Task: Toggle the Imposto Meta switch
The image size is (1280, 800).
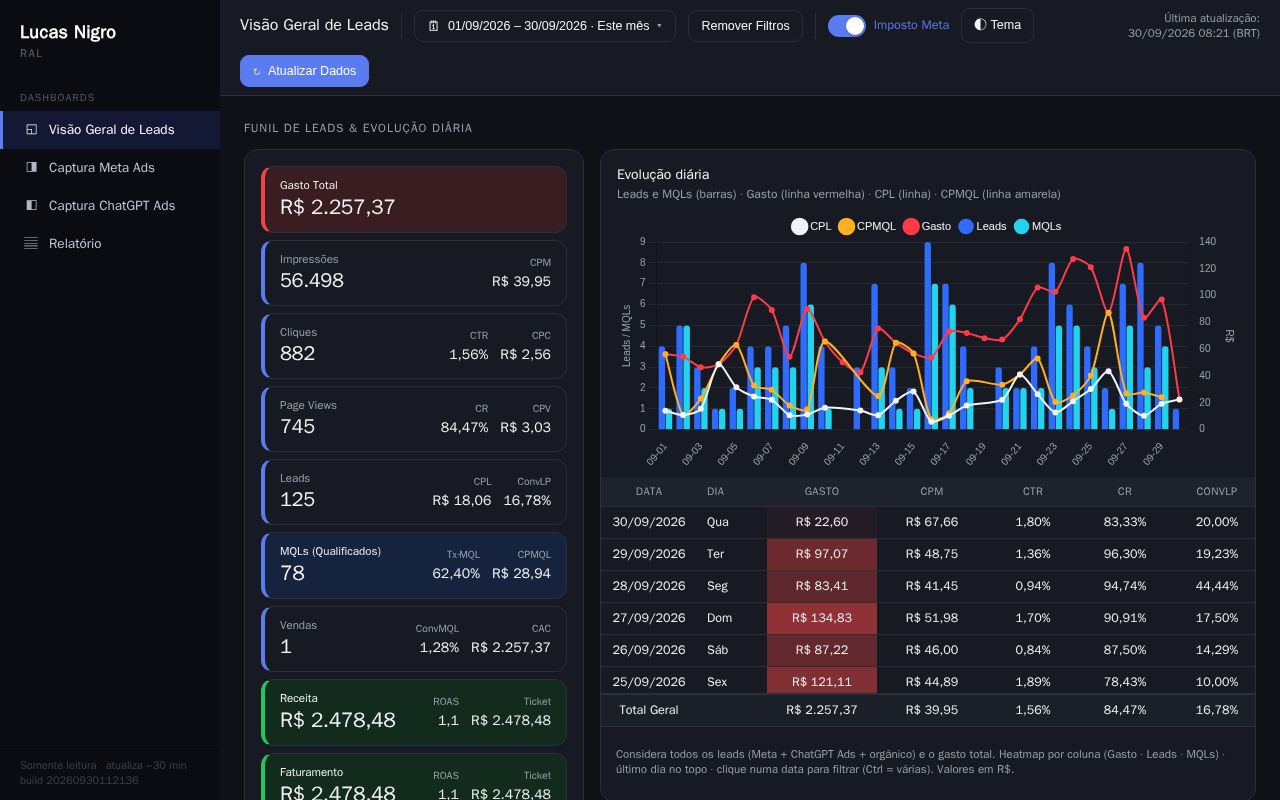Action: [x=847, y=26]
